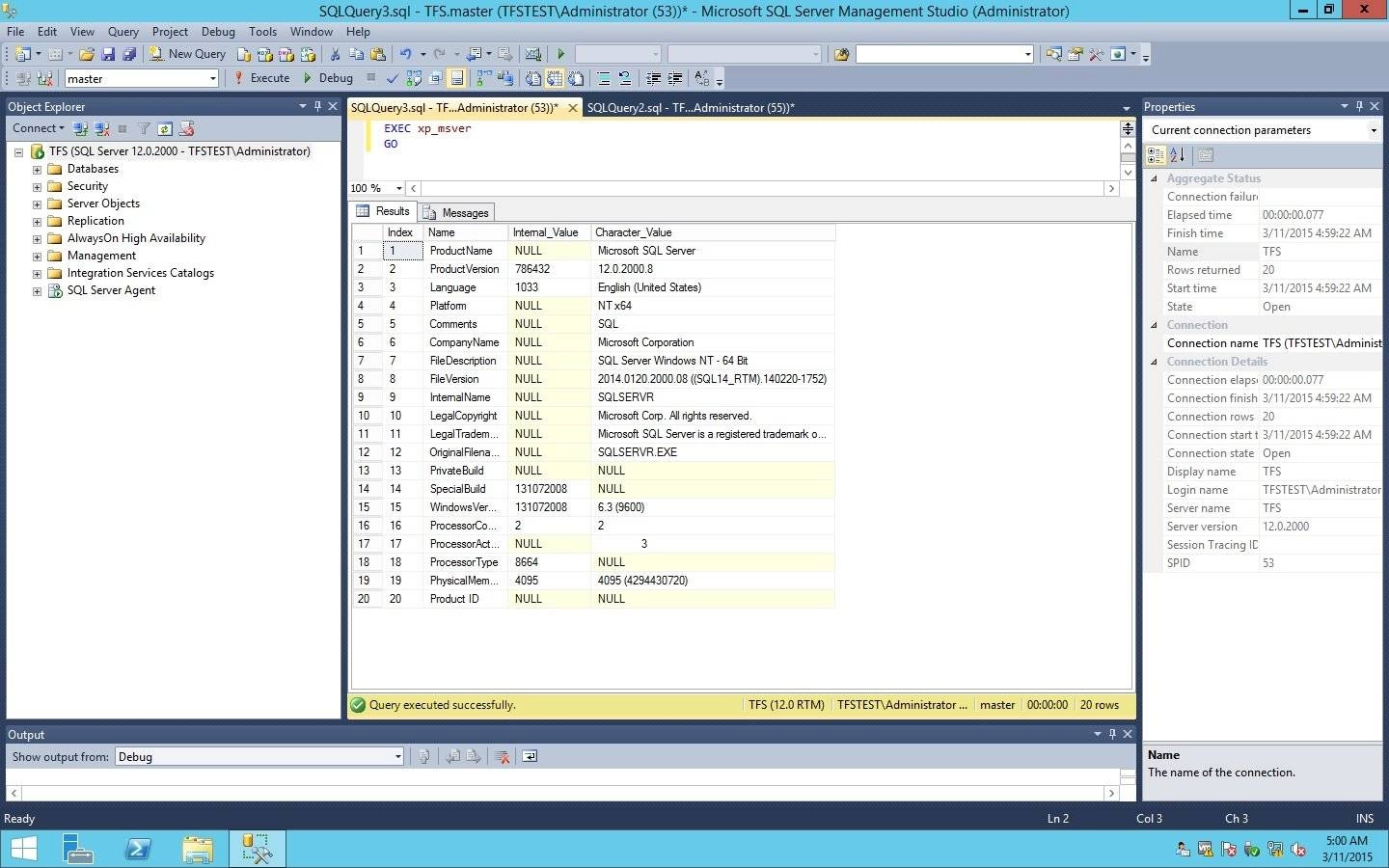Viewport: 1389px width, 868px height.
Task: Open the Query menu
Action: pos(123,32)
